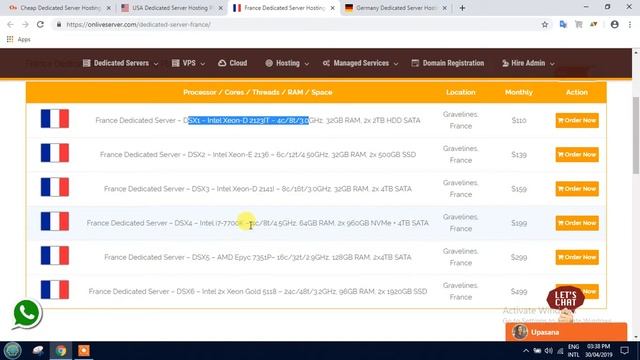Expand the Hire Admin dropdown
This screenshot has height=360, width=640.
pos(528,63)
